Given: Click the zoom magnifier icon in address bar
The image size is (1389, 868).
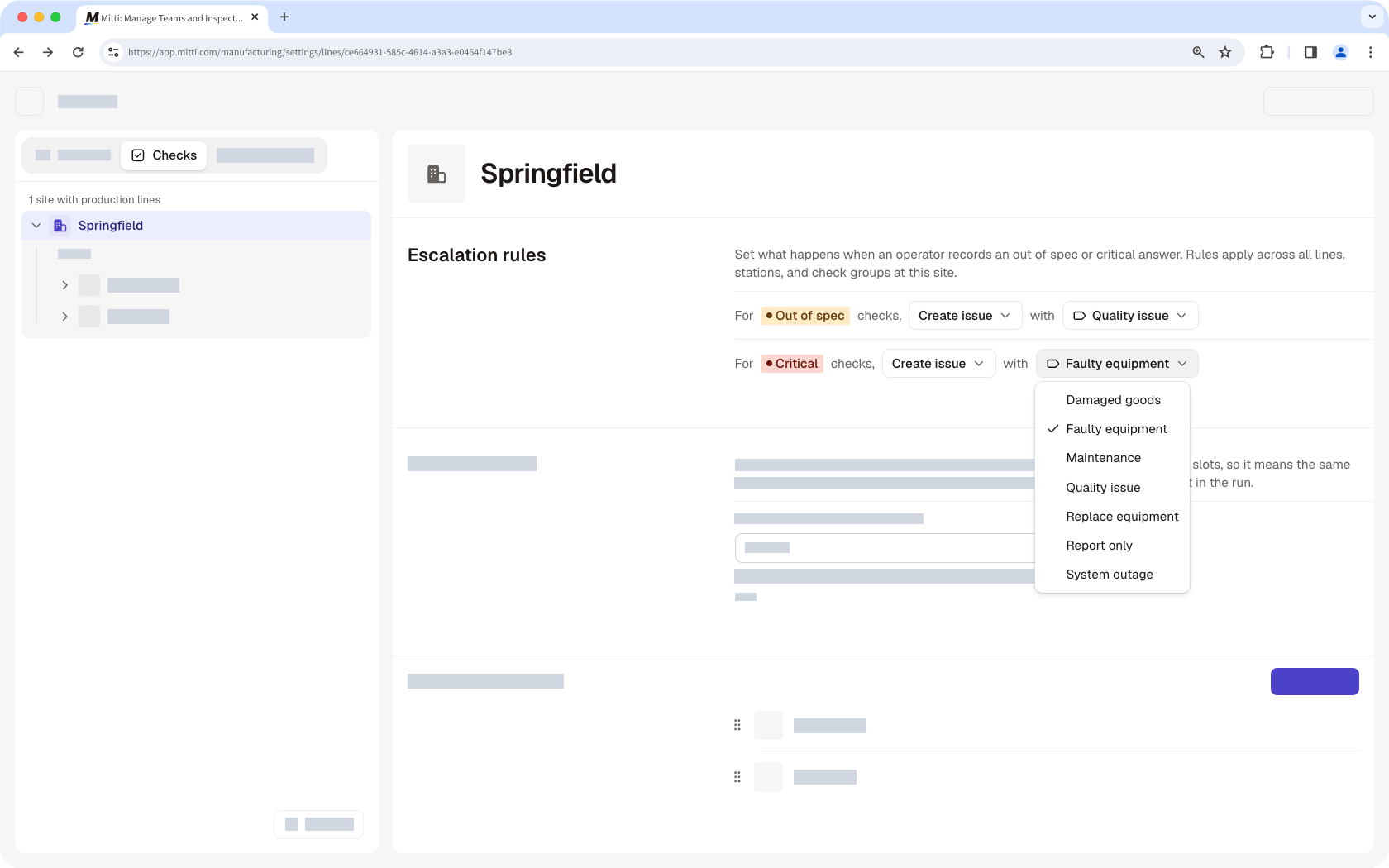Looking at the screenshot, I should 1198,52.
